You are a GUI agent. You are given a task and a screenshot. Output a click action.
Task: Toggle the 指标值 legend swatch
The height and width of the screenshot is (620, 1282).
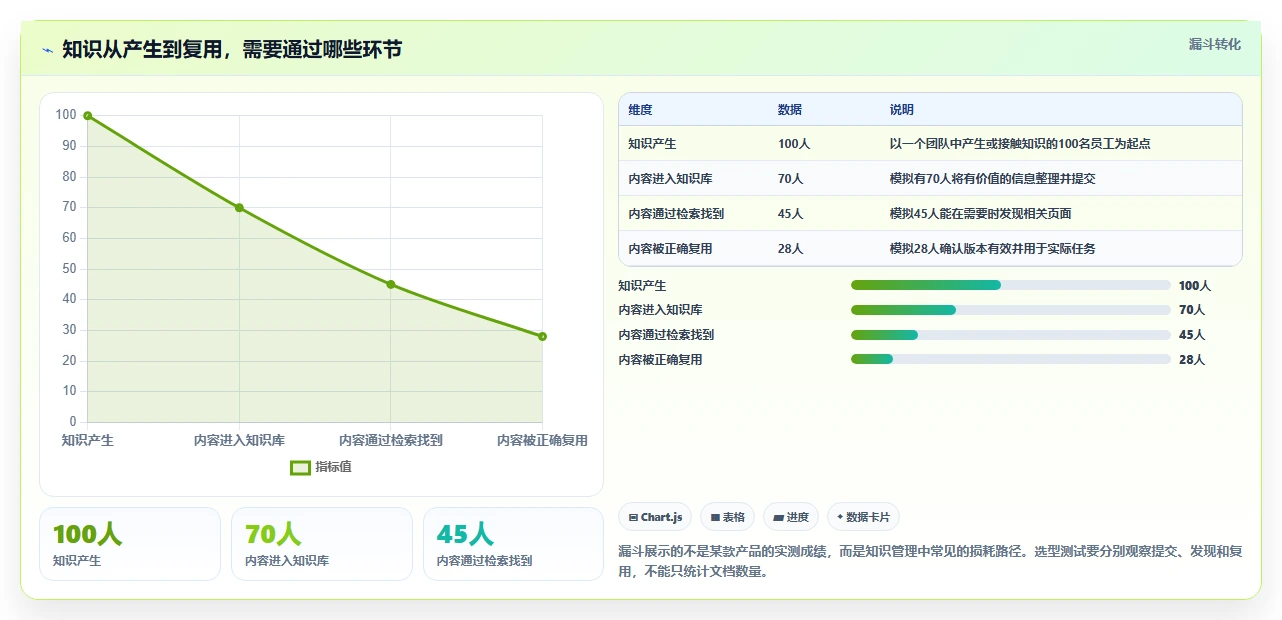300,467
